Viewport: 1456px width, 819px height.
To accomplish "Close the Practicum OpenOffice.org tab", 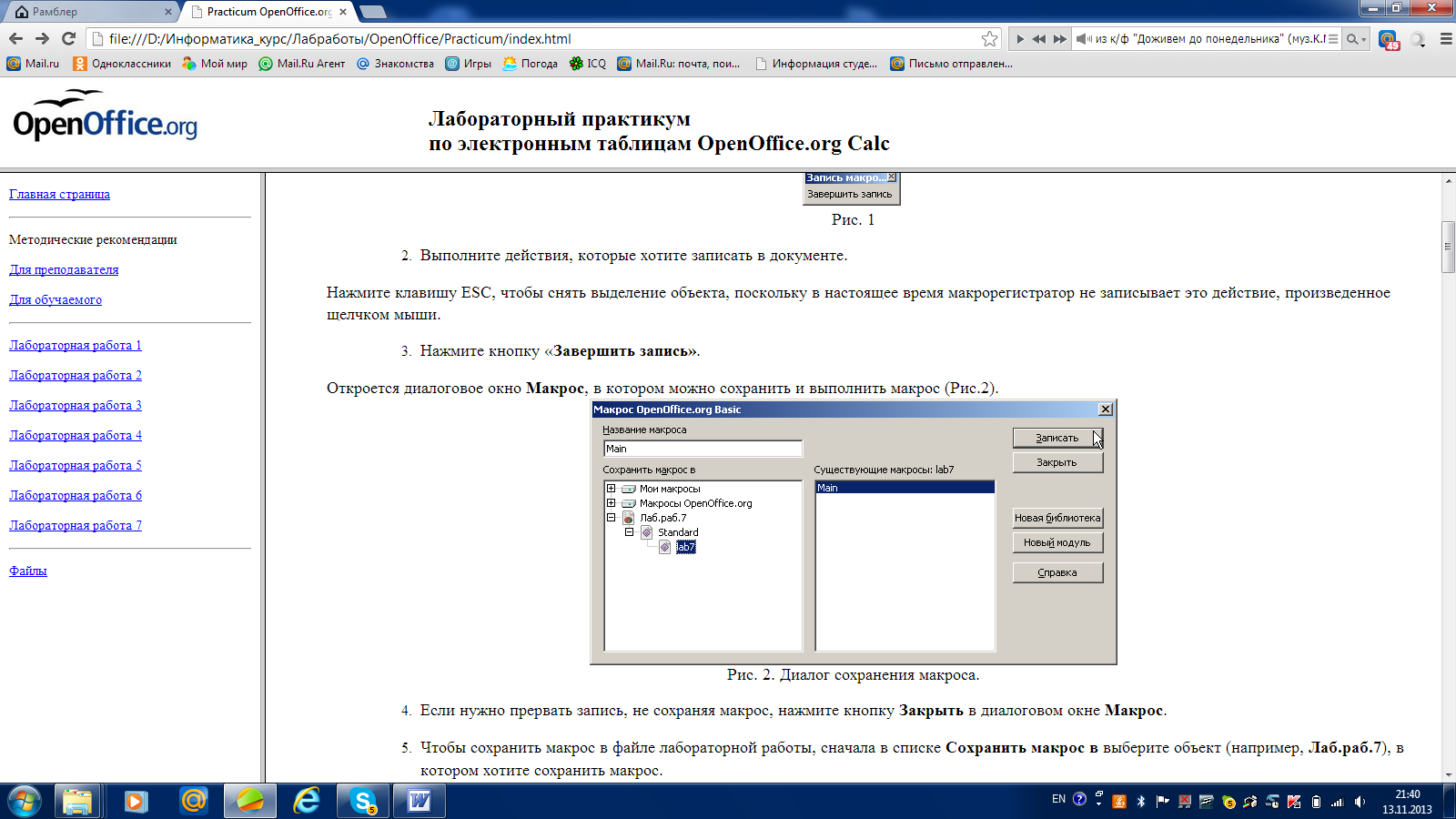I will coord(343,12).
